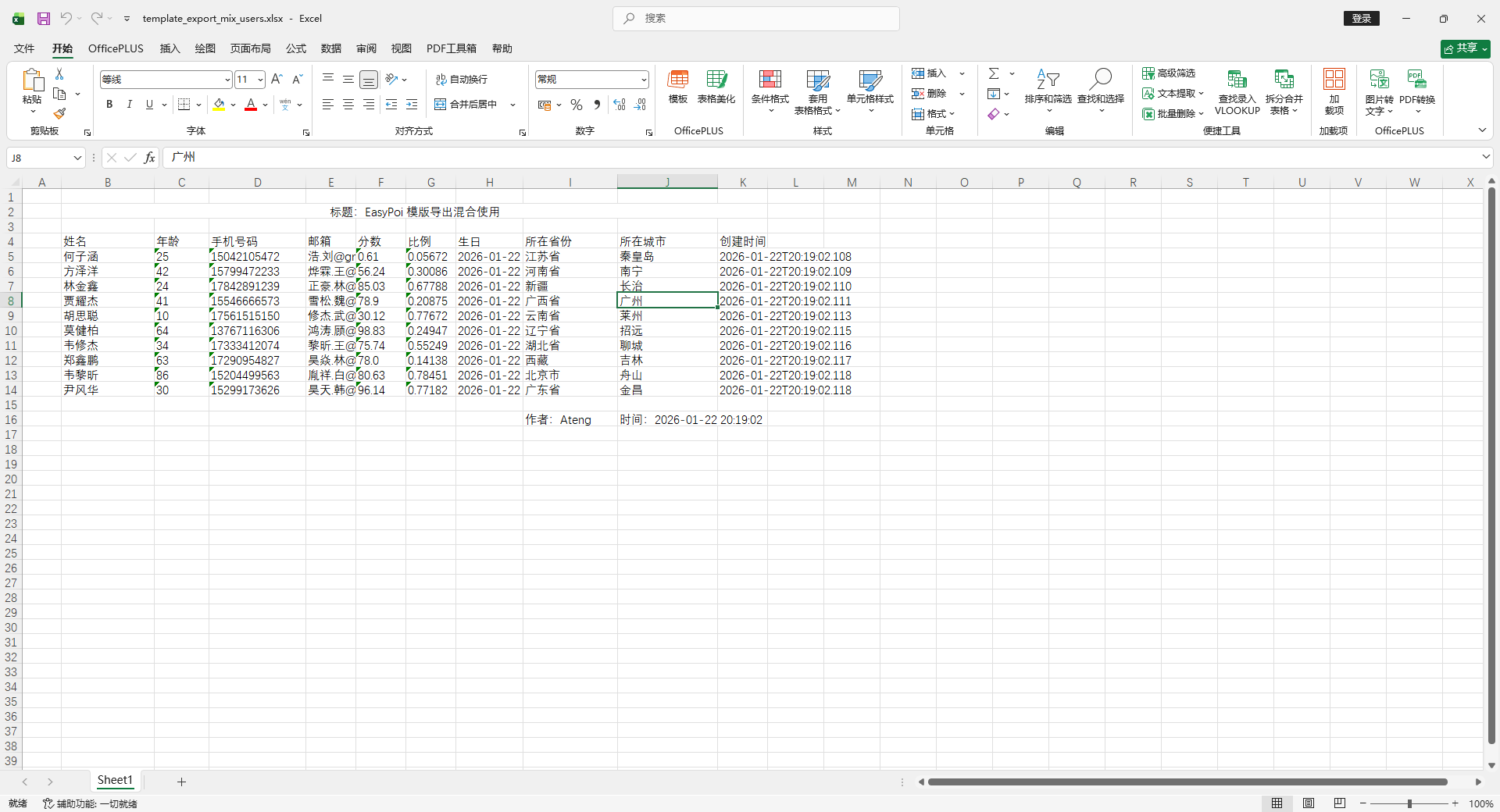The height and width of the screenshot is (812, 1500).
Task: Click the AutoSum sigma icon
Action: (994, 73)
